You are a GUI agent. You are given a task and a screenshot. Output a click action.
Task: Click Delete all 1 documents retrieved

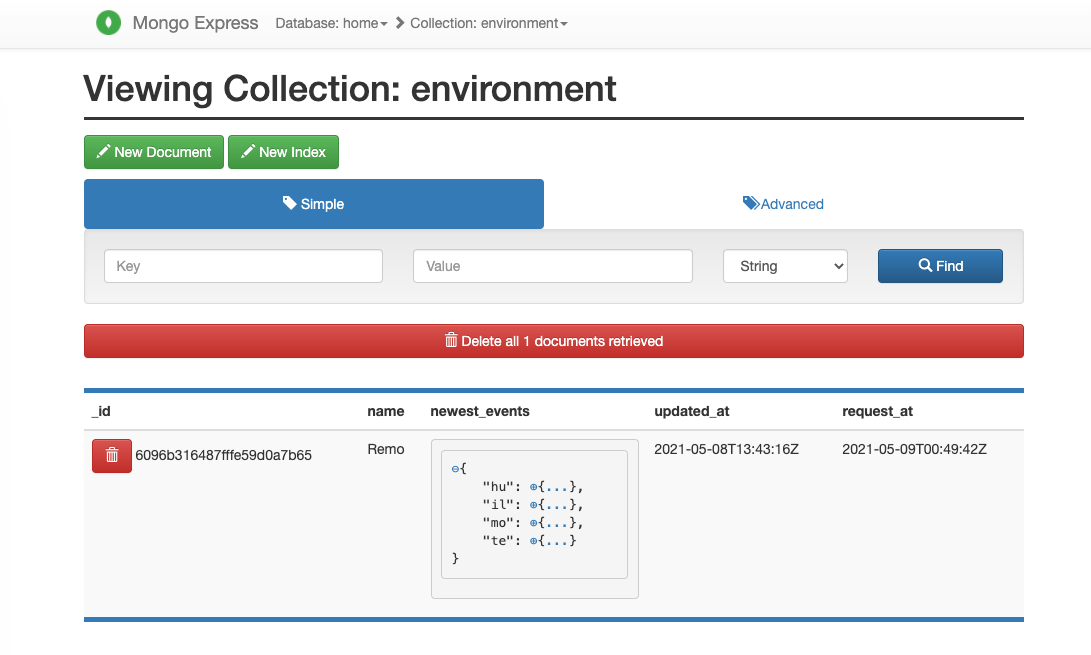coord(554,341)
